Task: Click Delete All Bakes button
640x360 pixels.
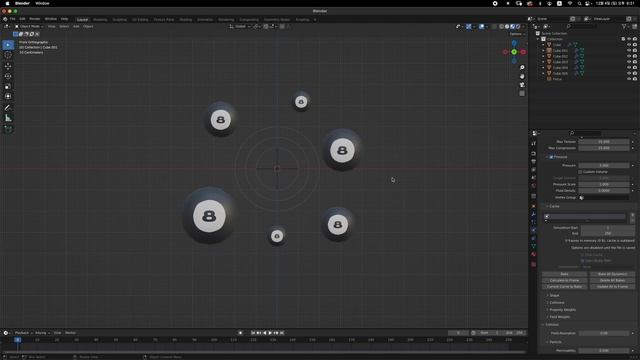Action: pos(612,280)
